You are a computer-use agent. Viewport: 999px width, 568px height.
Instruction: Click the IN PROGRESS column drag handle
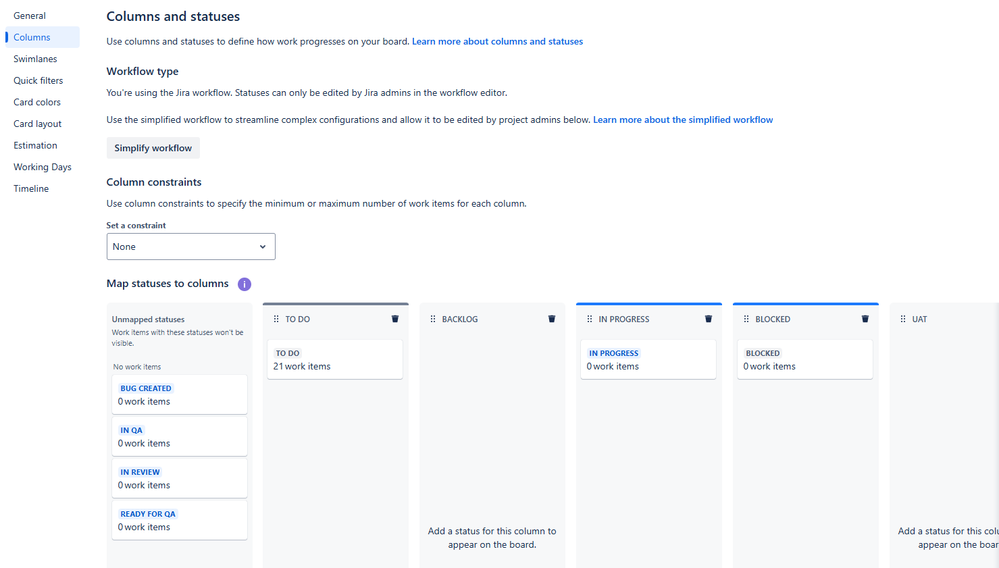590,319
